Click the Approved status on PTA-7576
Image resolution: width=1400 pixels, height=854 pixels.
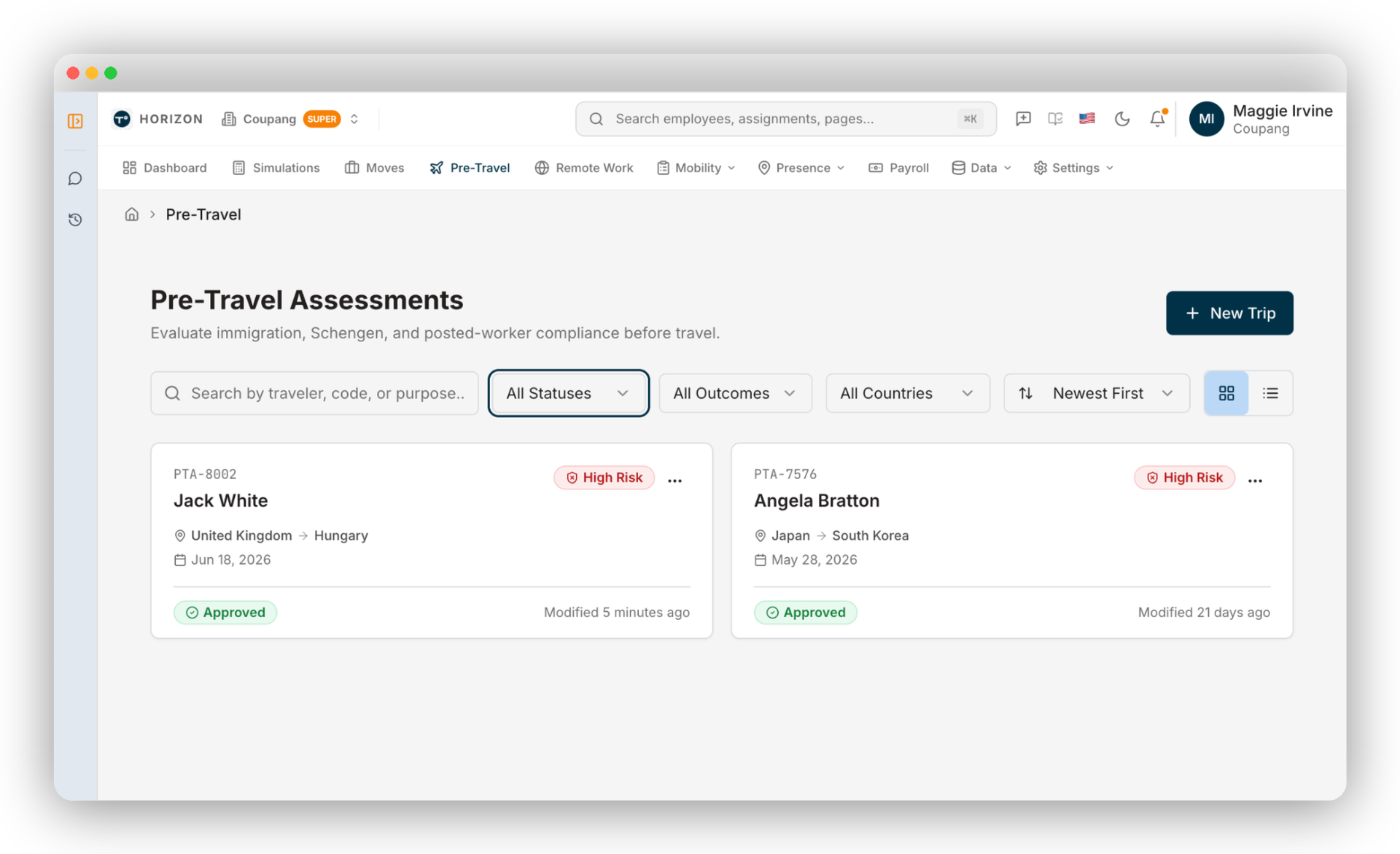pyautogui.click(x=806, y=613)
